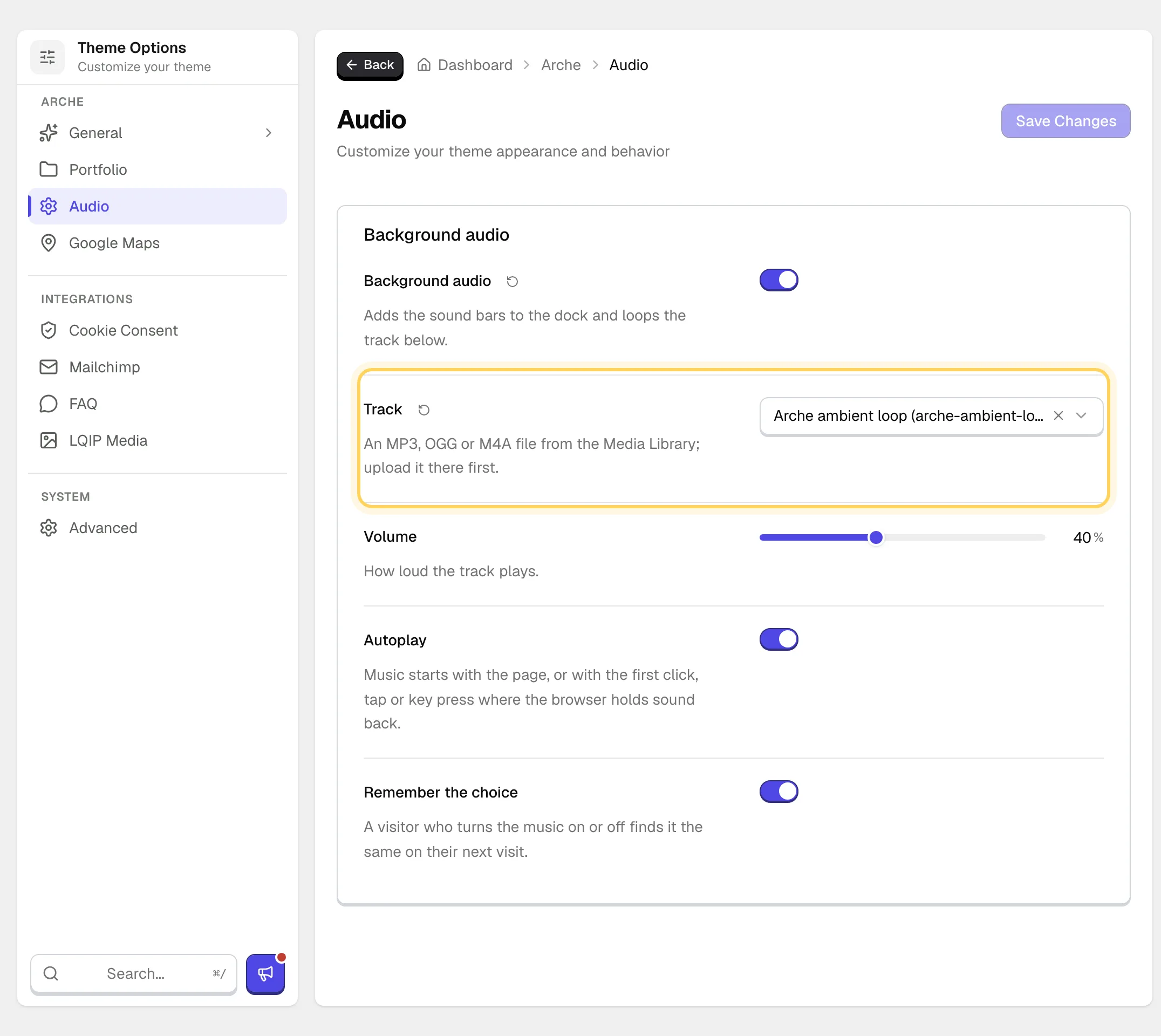Image resolution: width=1161 pixels, height=1036 pixels.
Task: Disable the Autoplay switch
Action: click(x=778, y=639)
